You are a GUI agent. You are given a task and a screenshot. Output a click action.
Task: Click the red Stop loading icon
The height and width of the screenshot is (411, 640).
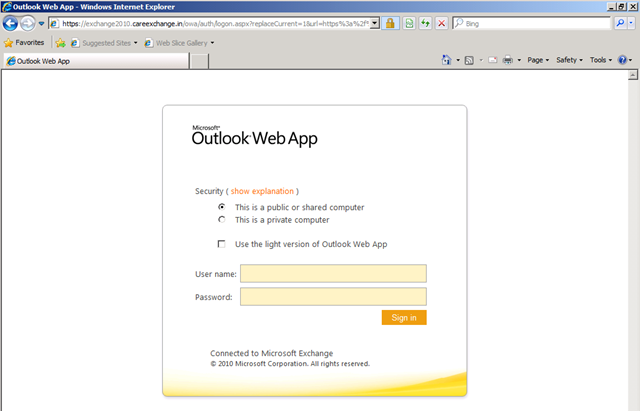coord(441,23)
